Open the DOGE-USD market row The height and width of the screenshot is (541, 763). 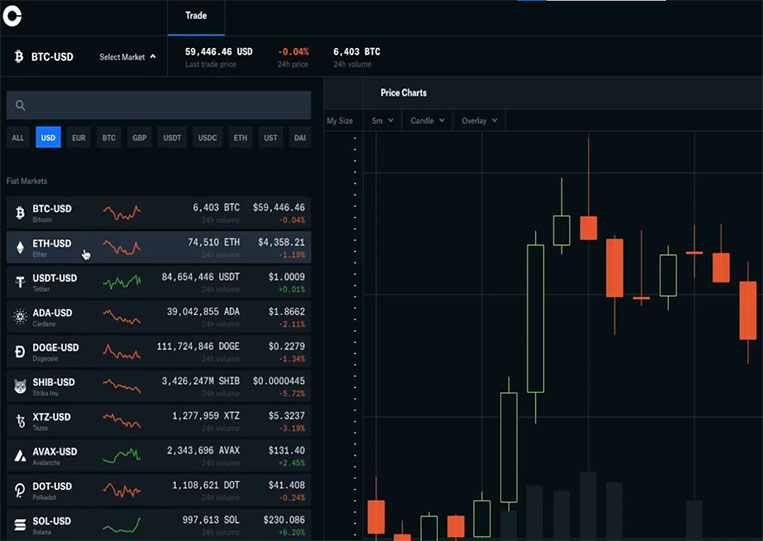click(x=159, y=351)
